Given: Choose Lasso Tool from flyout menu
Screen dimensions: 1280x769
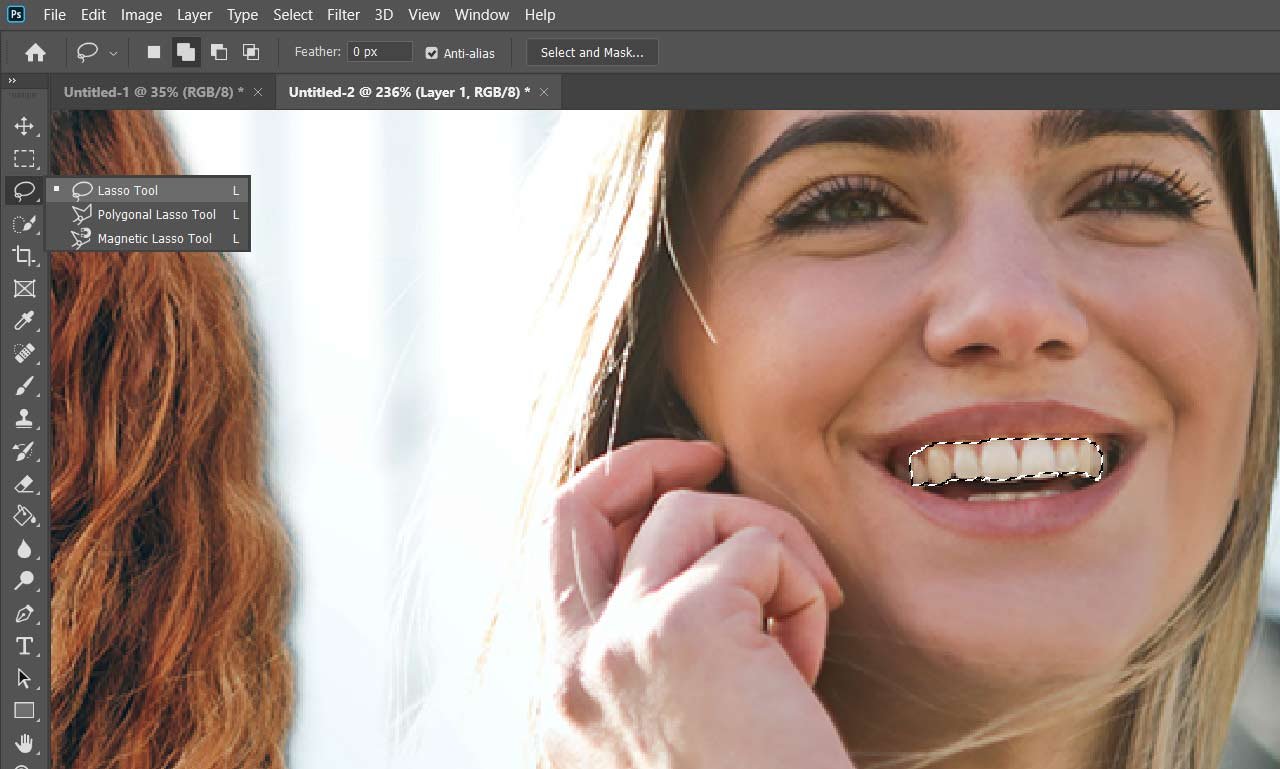Looking at the screenshot, I should point(148,190).
